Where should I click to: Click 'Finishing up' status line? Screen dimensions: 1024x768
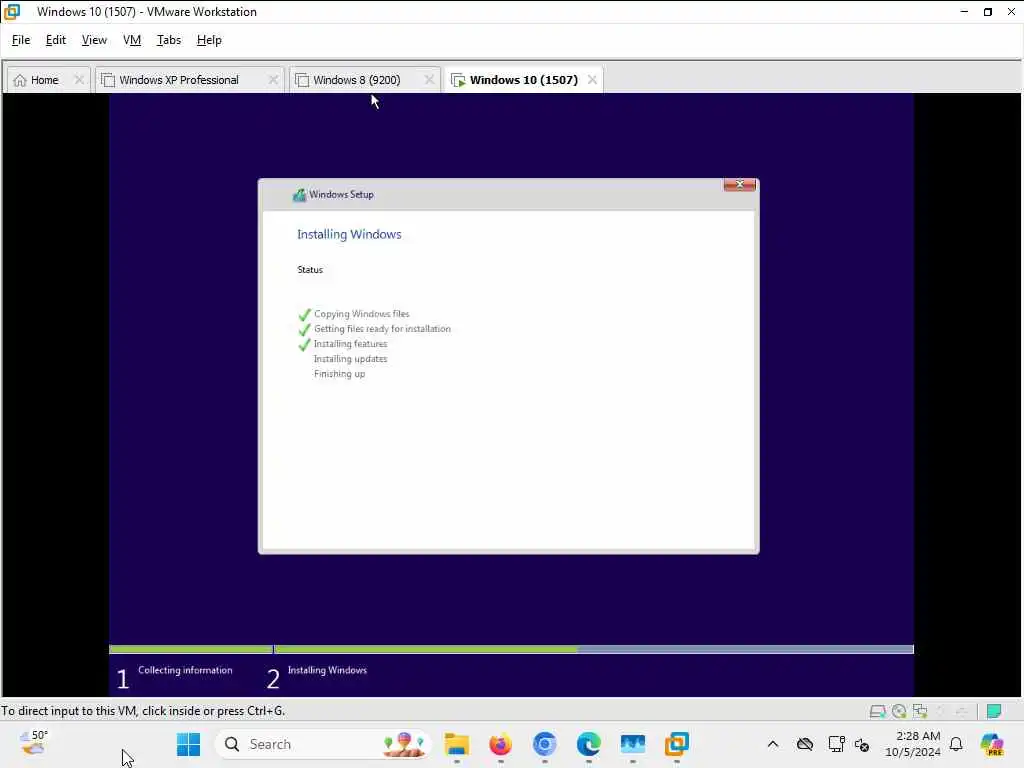coord(340,374)
